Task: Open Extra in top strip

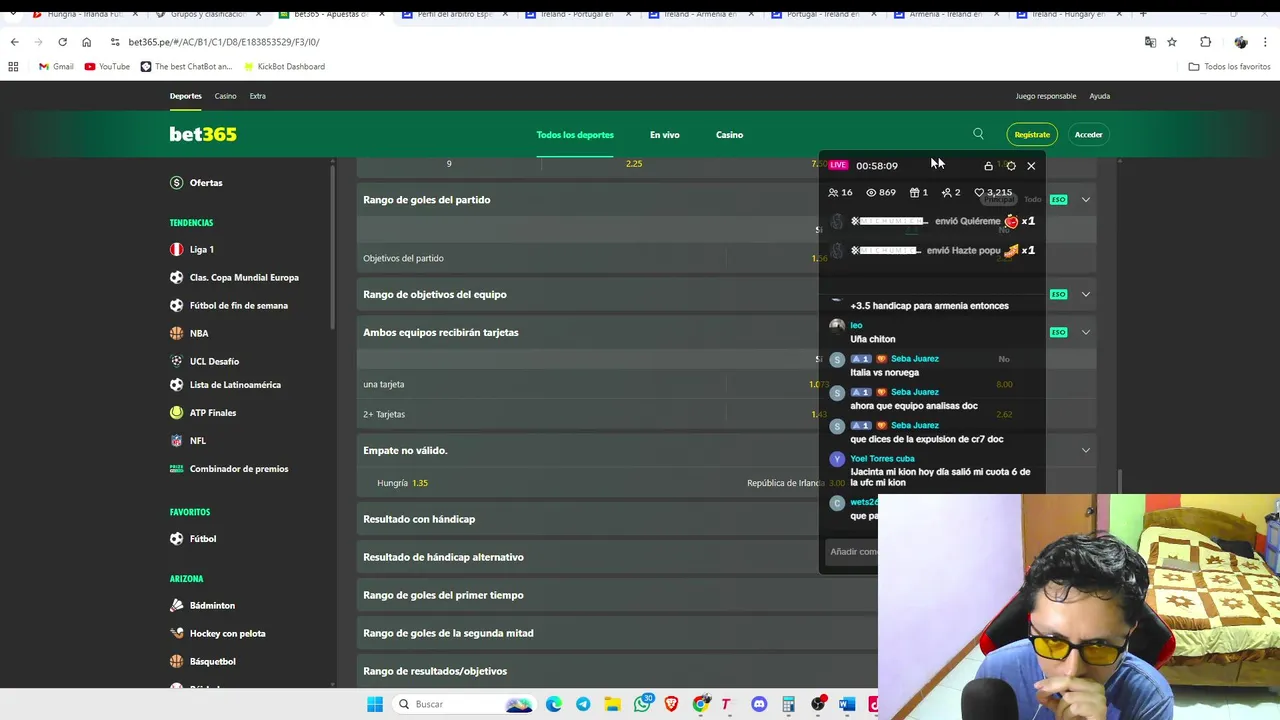Action: pyautogui.click(x=258, y=96)
